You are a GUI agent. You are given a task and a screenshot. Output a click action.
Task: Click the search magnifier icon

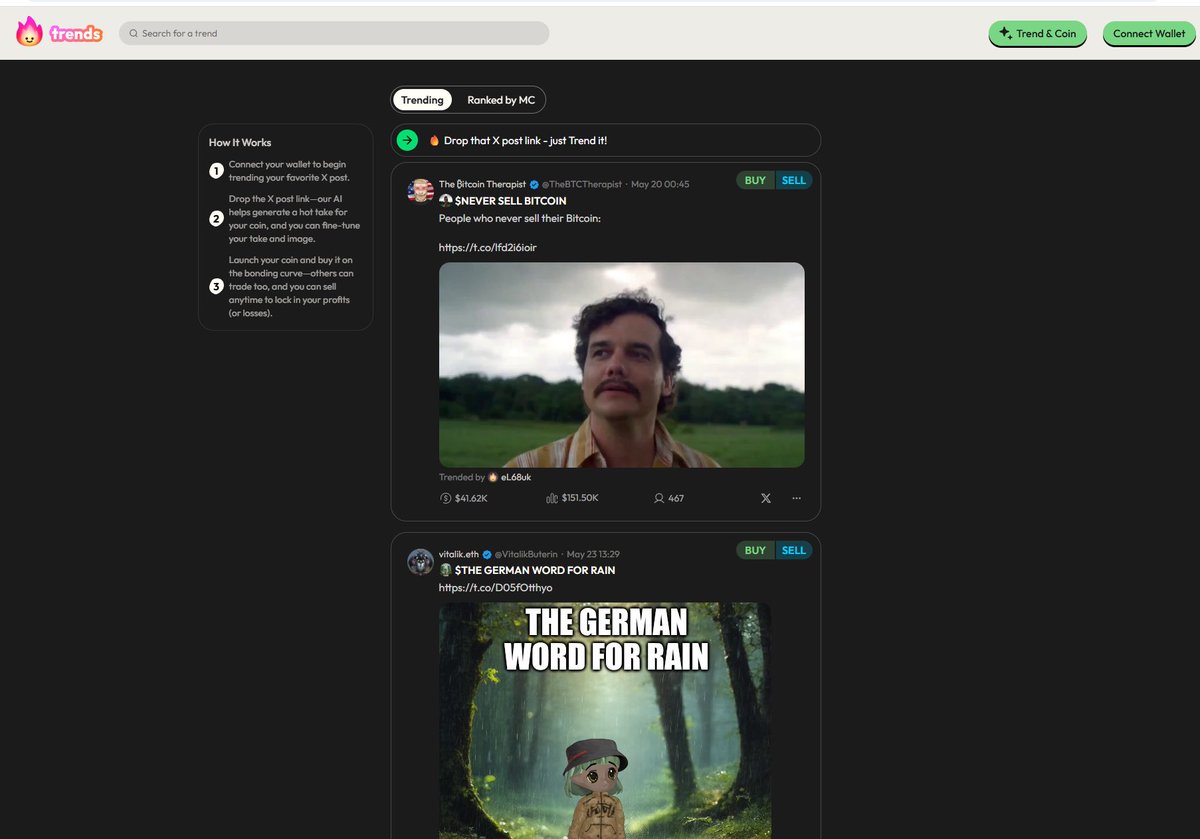click(133, 33)
